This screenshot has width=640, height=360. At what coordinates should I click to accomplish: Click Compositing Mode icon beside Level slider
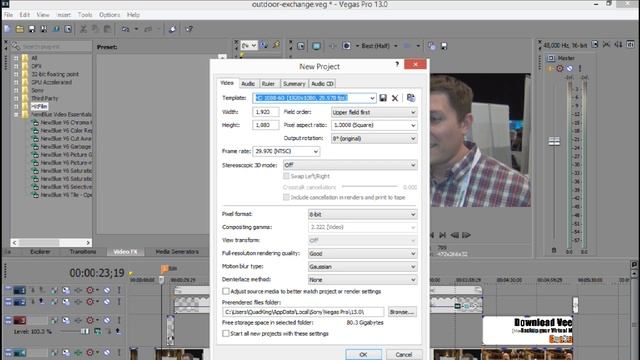(x=97, y=331)
